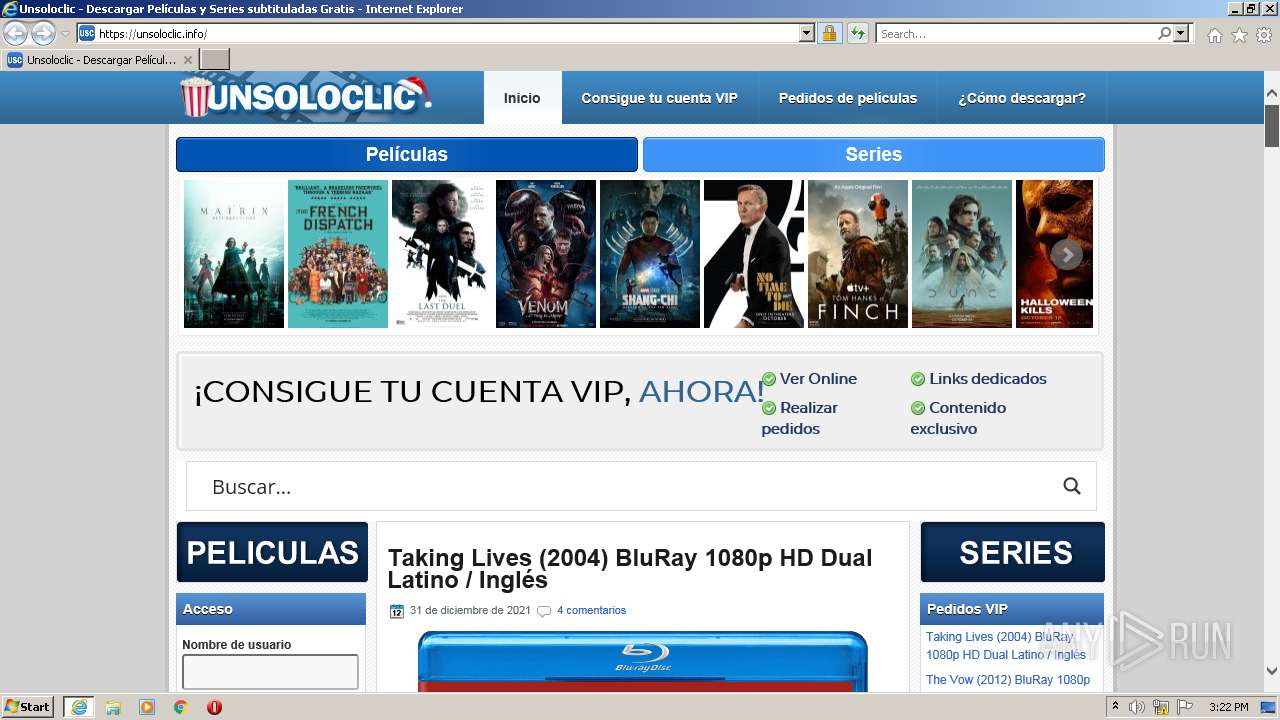Image resolution: width=1280 pixels, height=720 pixels.
Task: Open the Venom movie poster
Action: pos(546,254)
